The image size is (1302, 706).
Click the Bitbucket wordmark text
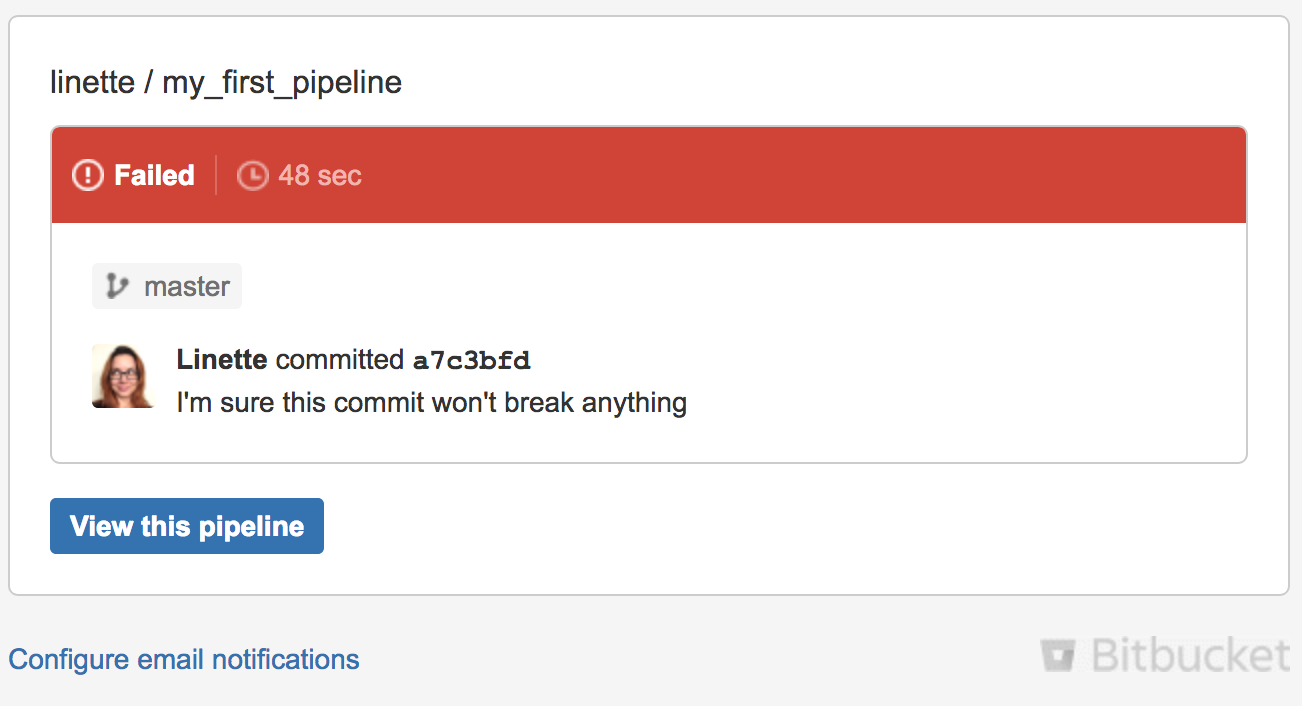(1191, 656)
